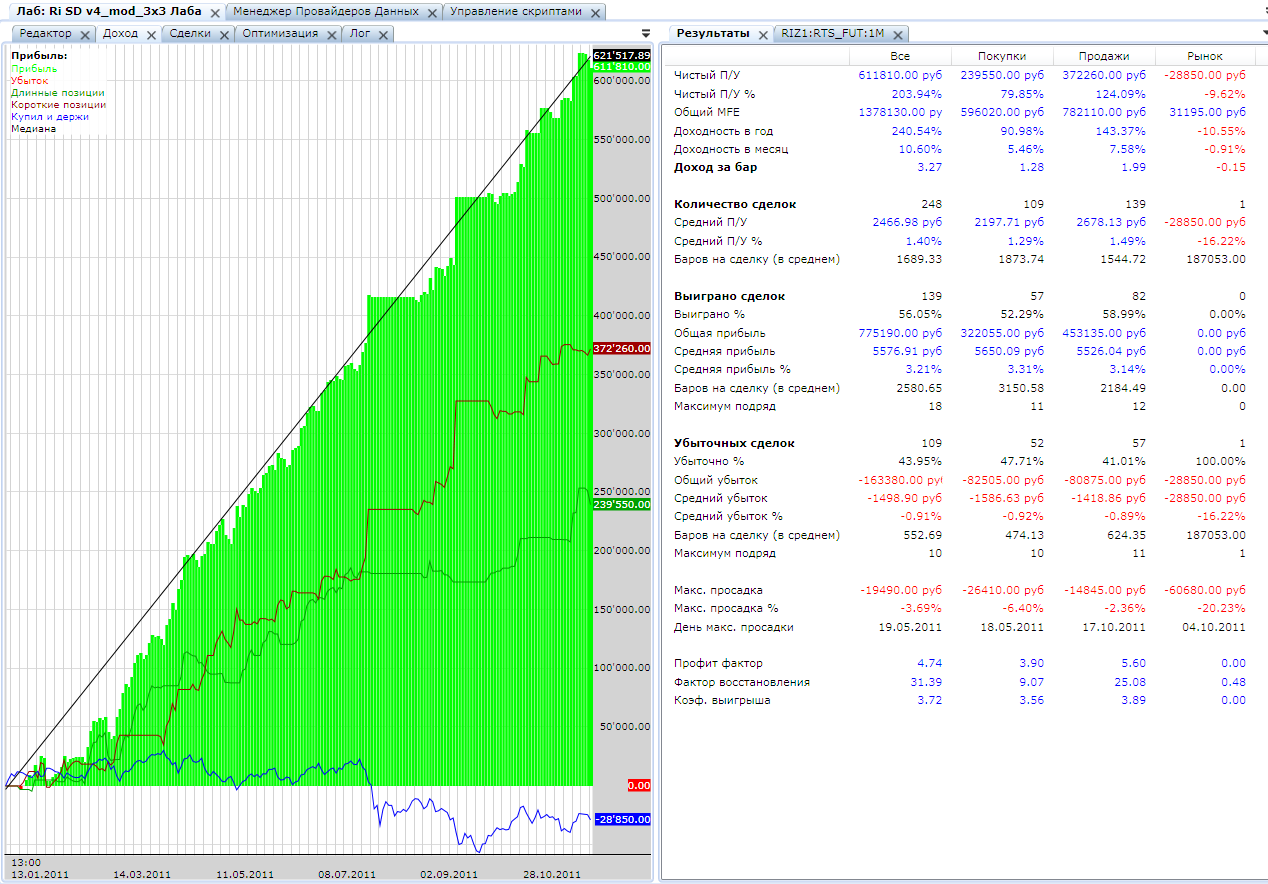Click the red 372'260.00 value marker
Viewport: 1268px width, 884px height.
click(x=621, y=349)
